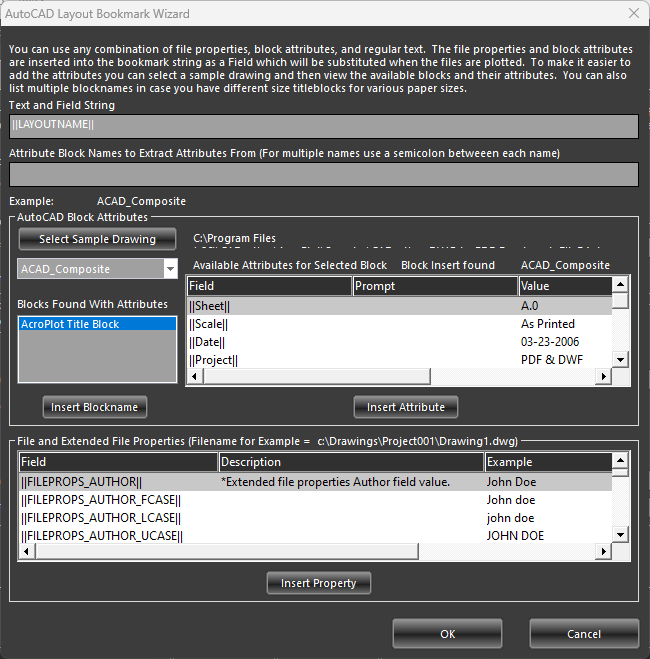Click the attributes table horizontal scrollbar thumb

pos(317,377)
